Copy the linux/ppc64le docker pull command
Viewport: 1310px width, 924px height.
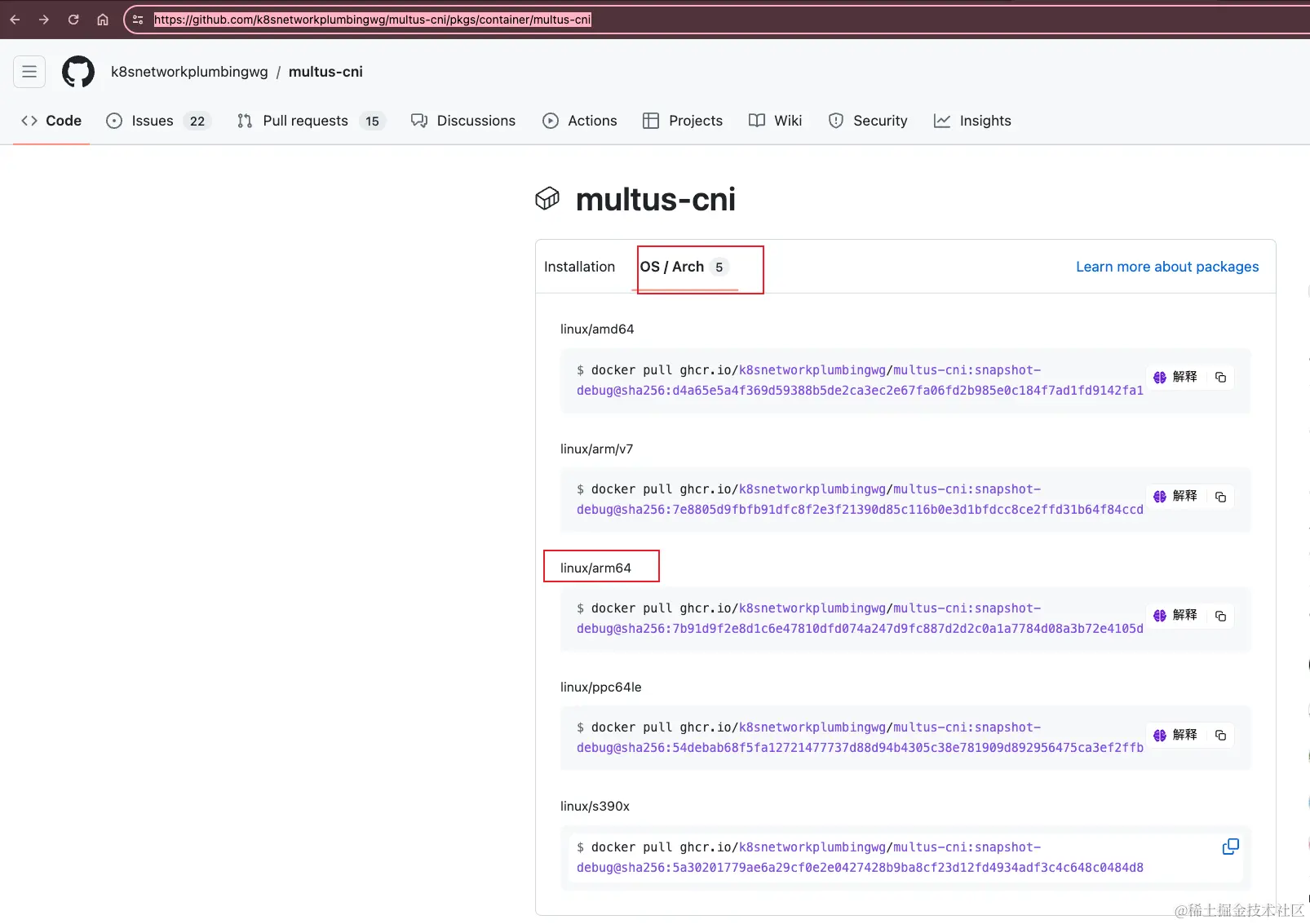pos(1220,735)
